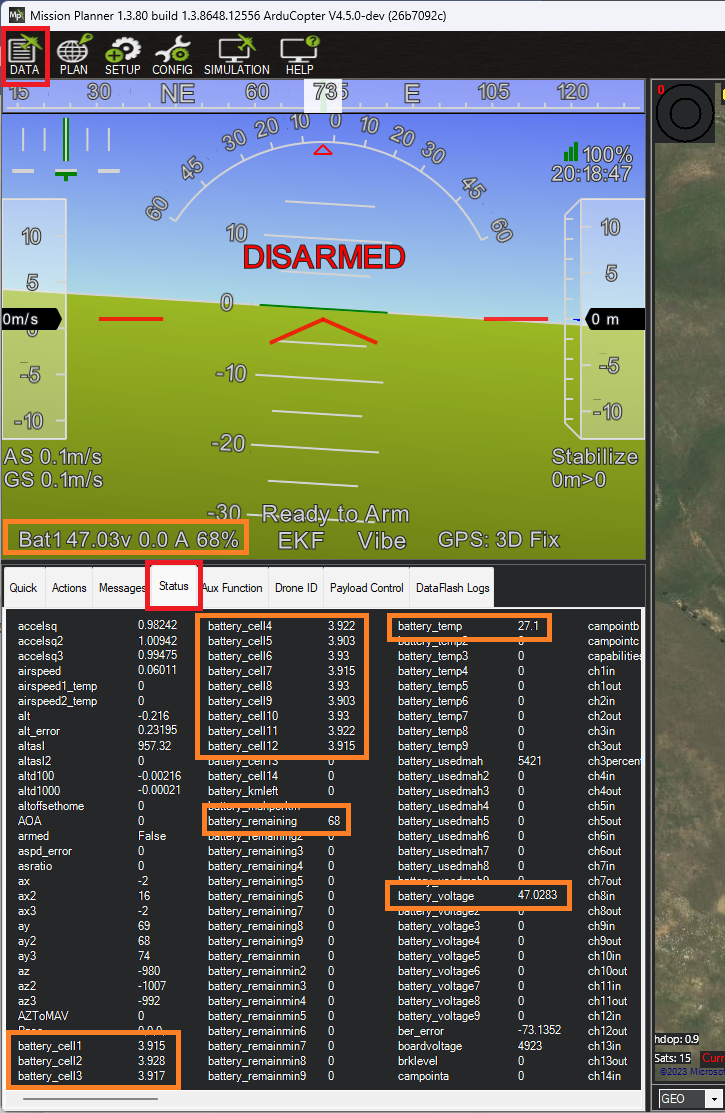Open the Messages tab

(x=122, y=588)
